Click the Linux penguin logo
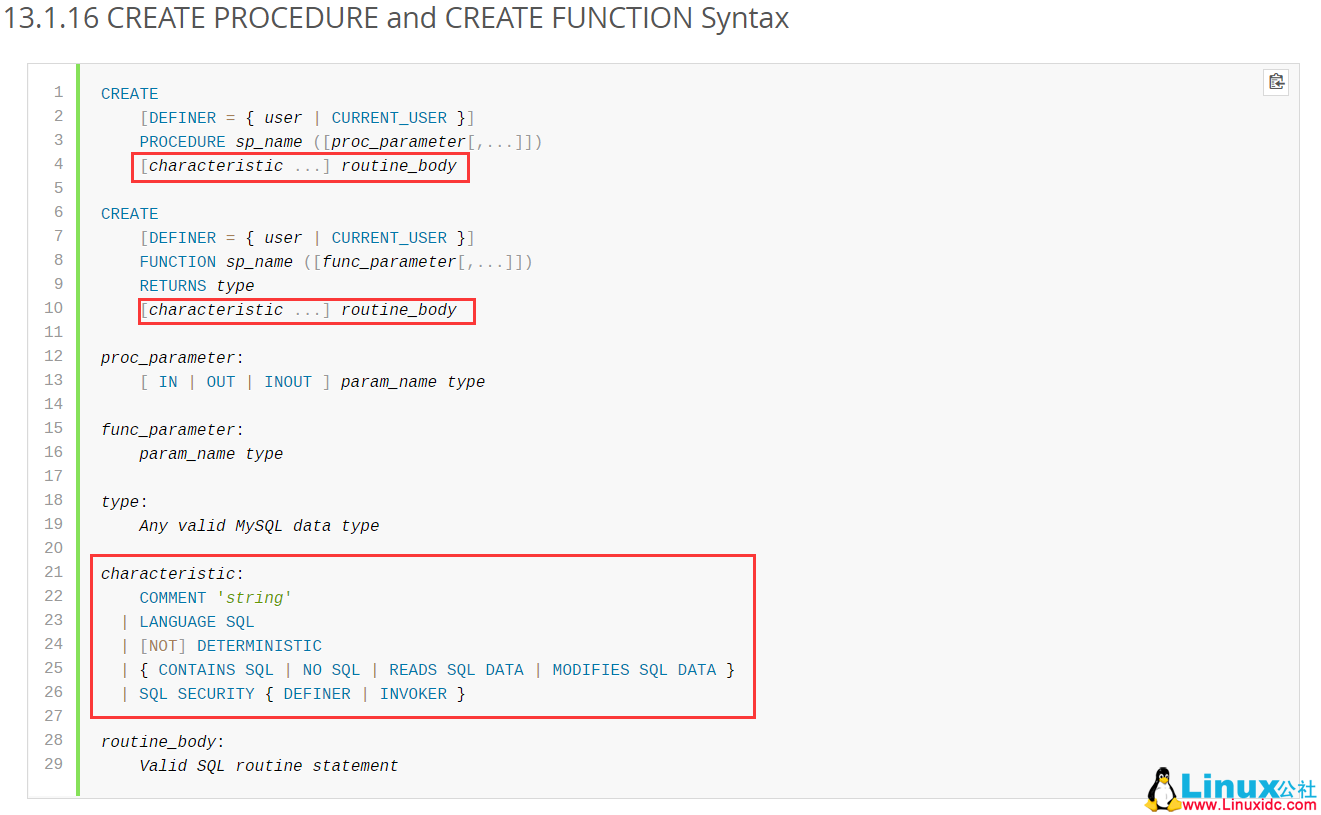The image size is (1321, 815). 1161,789
